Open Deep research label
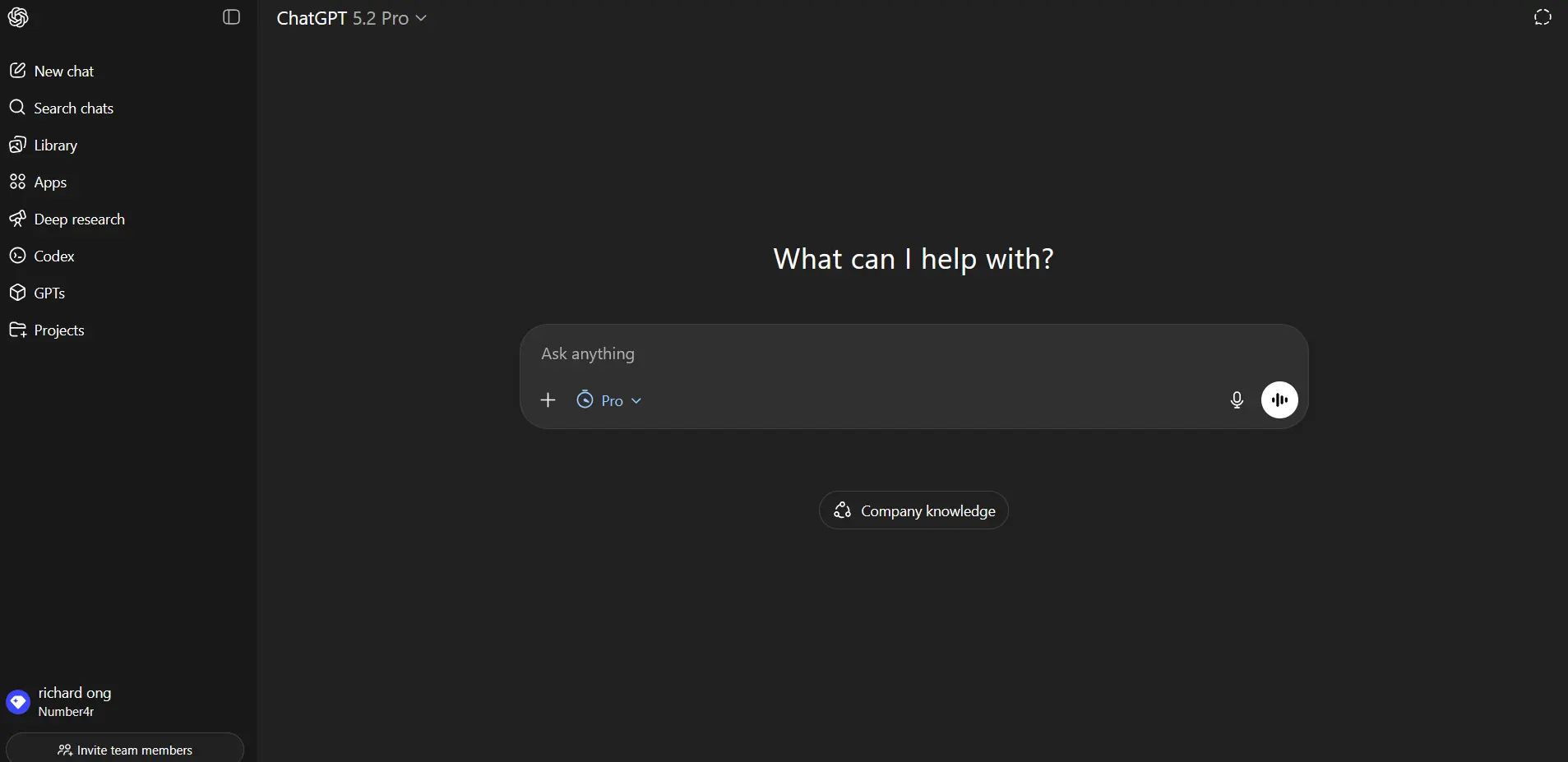 tap(80, 219)
